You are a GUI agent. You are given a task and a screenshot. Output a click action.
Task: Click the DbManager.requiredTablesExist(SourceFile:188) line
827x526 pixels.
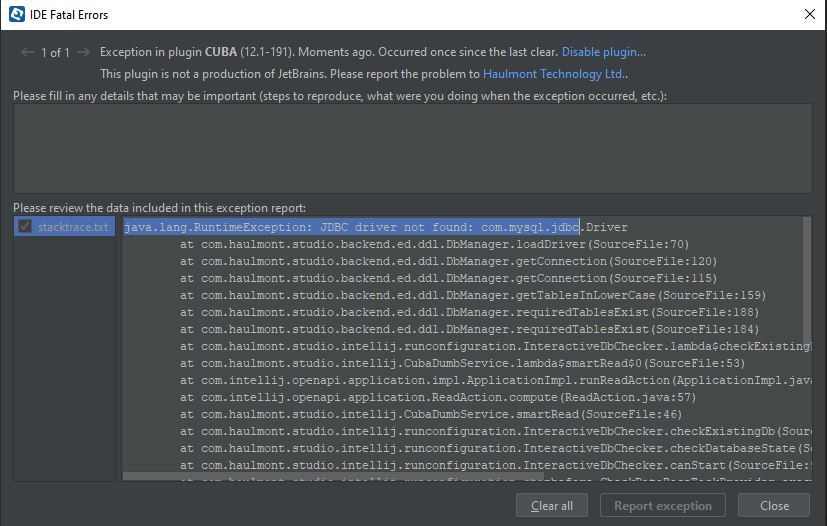point(469,312)
